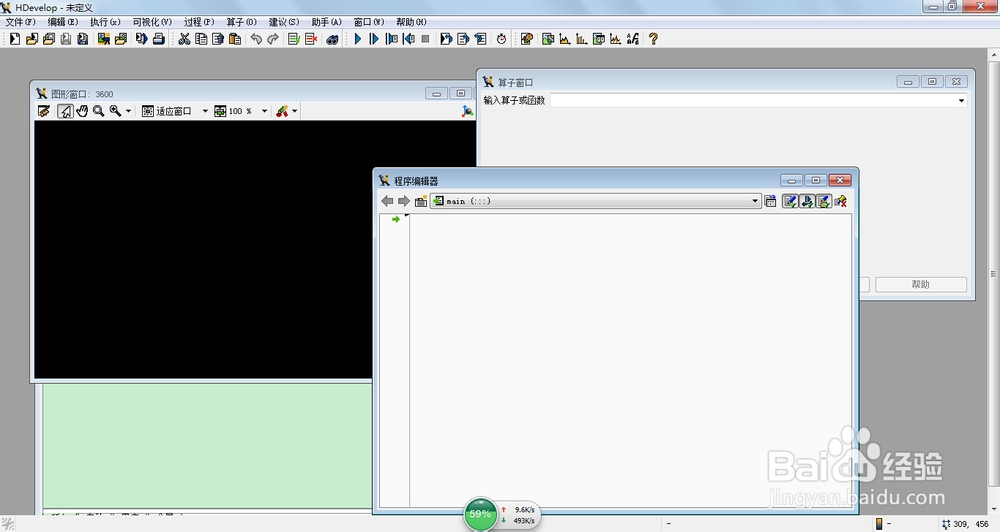Go forward with the program editor right arrow
The height and width of the screenshot is (532, 1000).
[404, 201]
